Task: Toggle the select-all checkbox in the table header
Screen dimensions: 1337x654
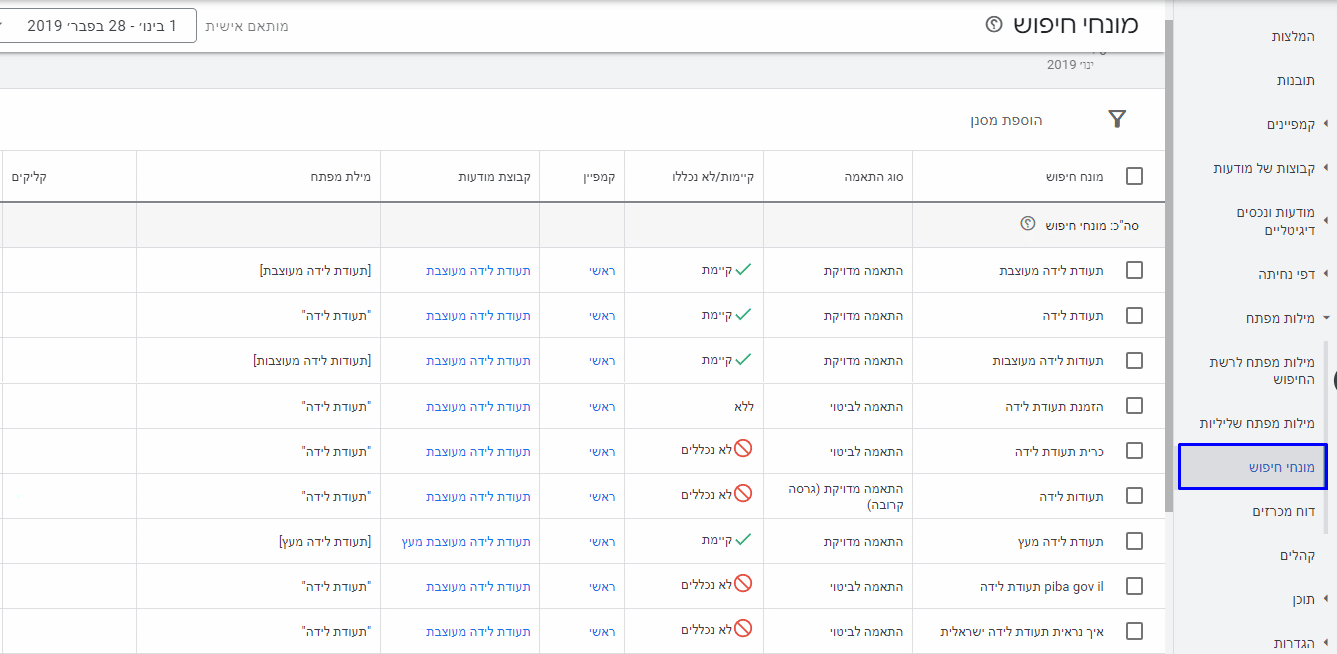Action: pyautogui.click(x=1134, y=176)
